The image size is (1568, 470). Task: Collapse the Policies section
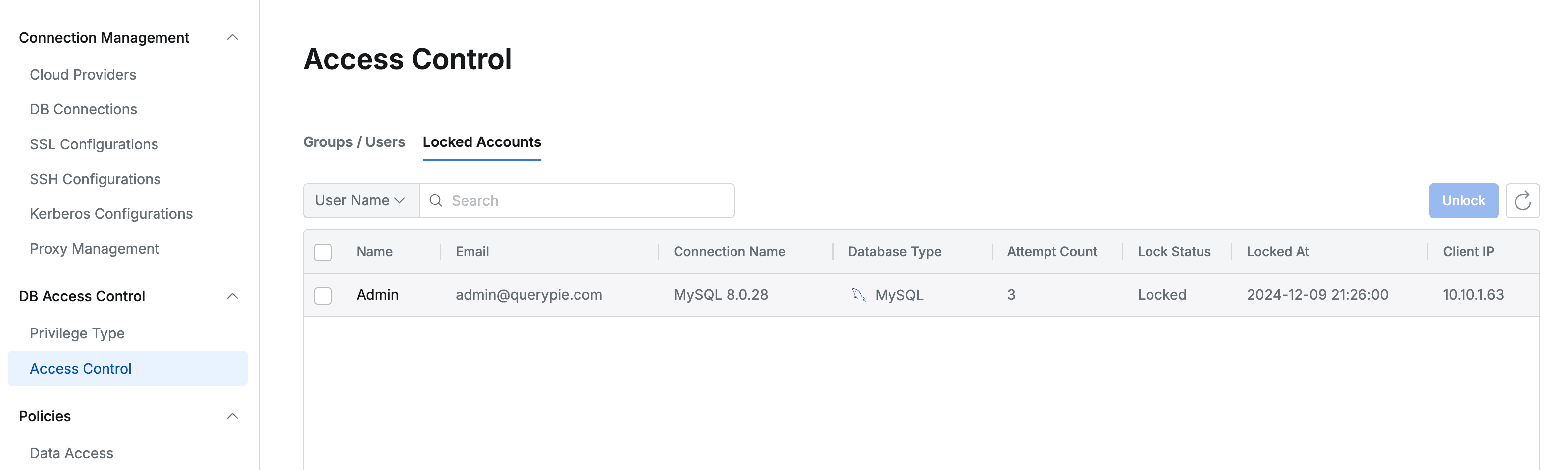point(232,416)
